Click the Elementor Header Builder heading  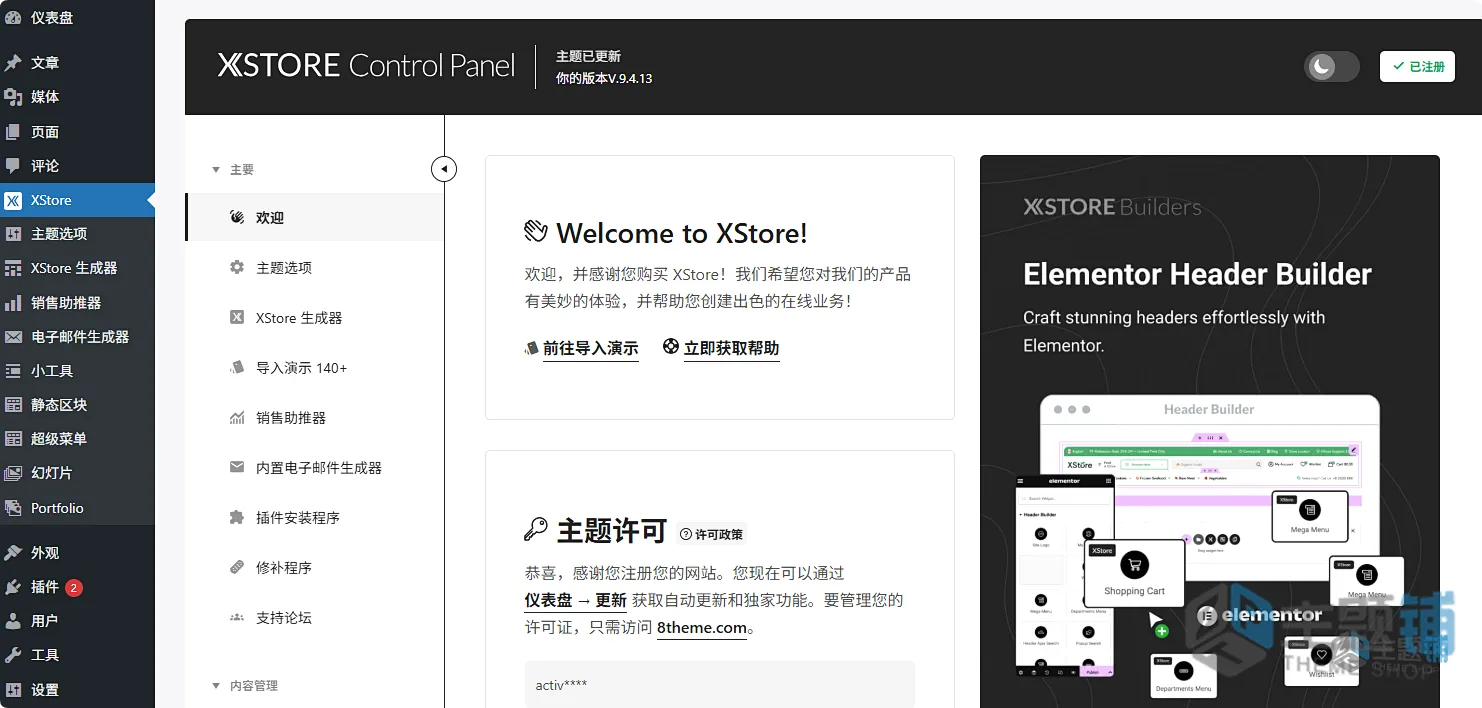click(x=1197, y=274)
